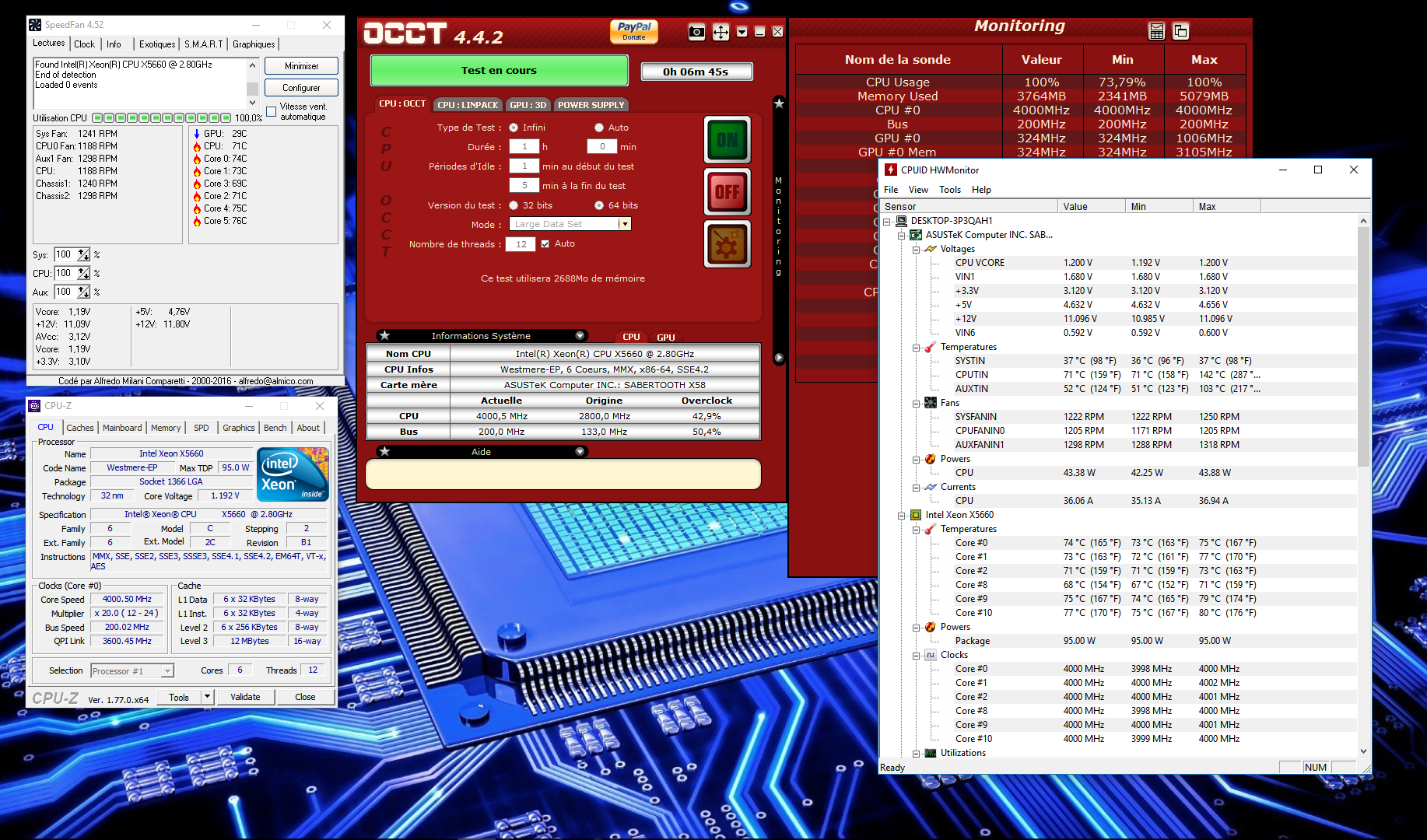Click the CPU-Z title bar icon
The image size is (1427, 840).
pyautogui.click(x=34, y=406)
